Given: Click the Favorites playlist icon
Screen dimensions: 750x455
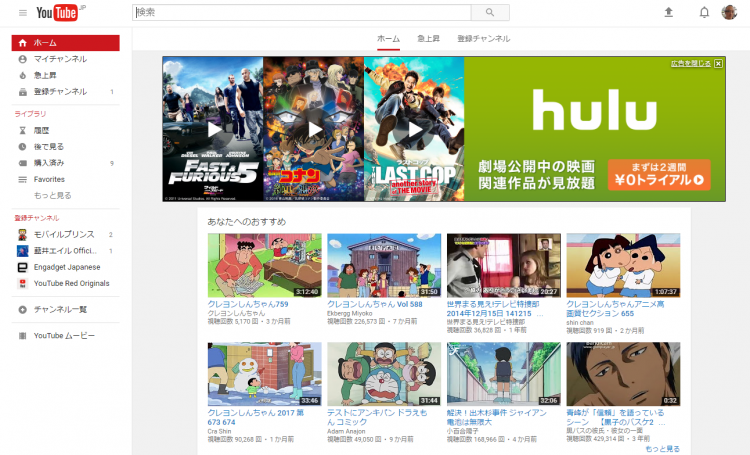Looking at the screenshot, I should 22,179.
